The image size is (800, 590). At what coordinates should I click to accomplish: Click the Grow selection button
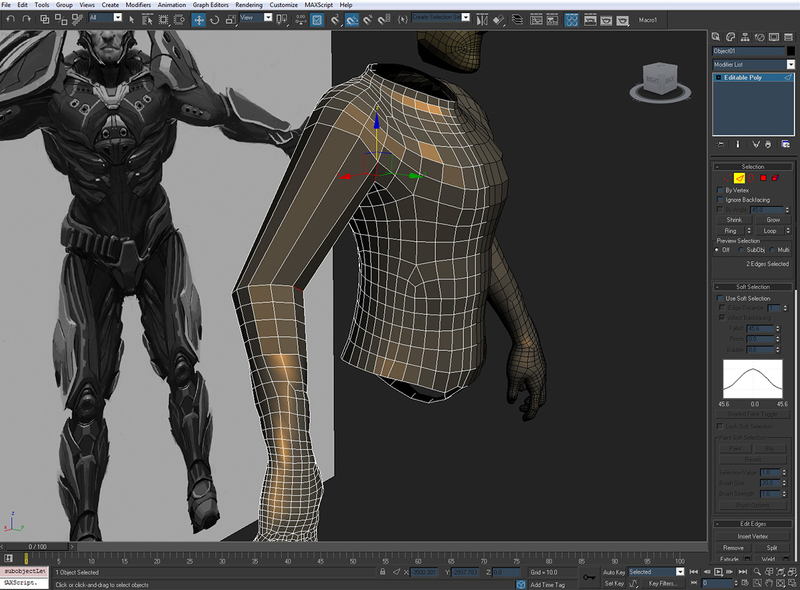(x=772, y=219)
